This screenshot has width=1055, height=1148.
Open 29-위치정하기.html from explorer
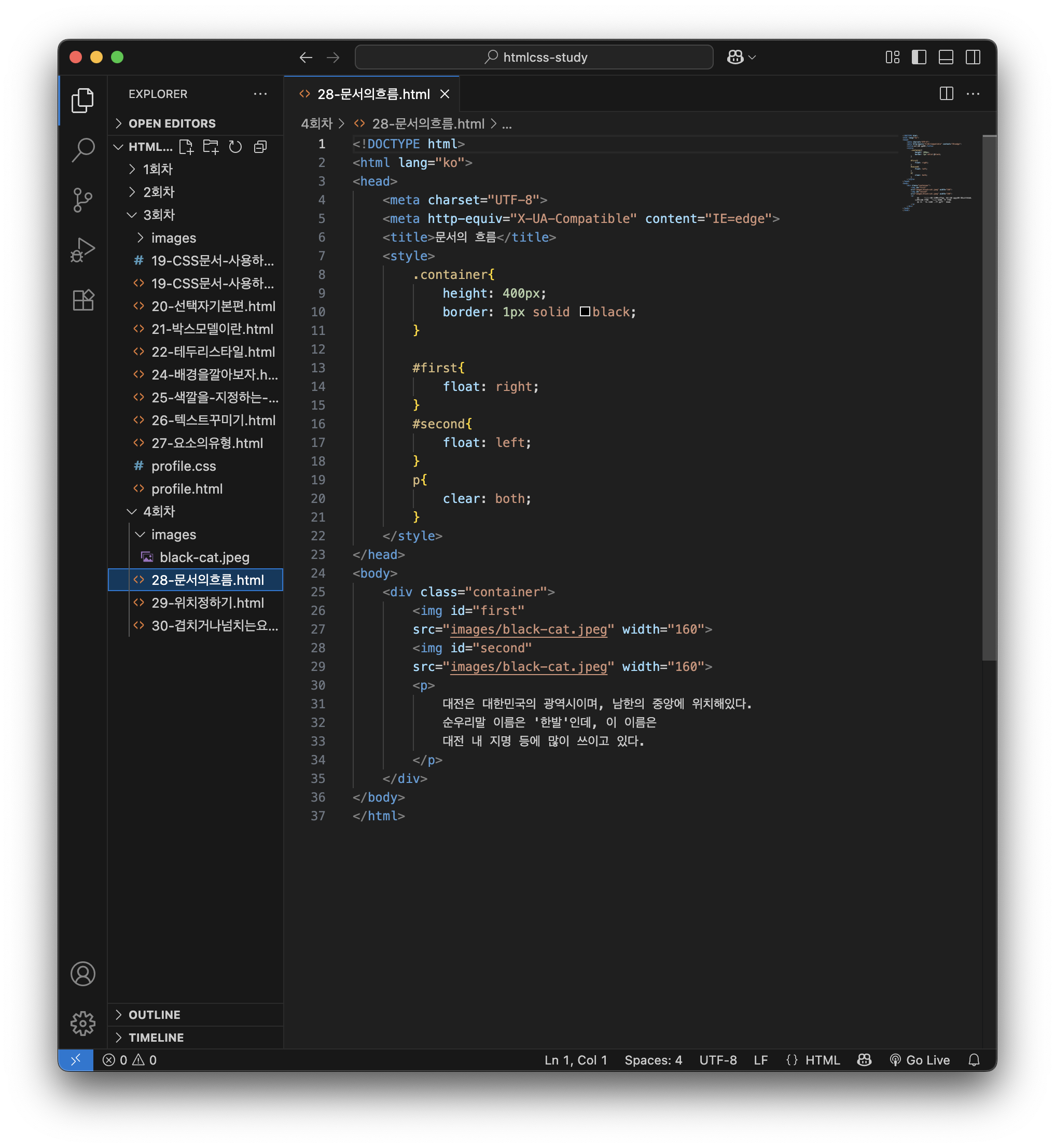207,603
